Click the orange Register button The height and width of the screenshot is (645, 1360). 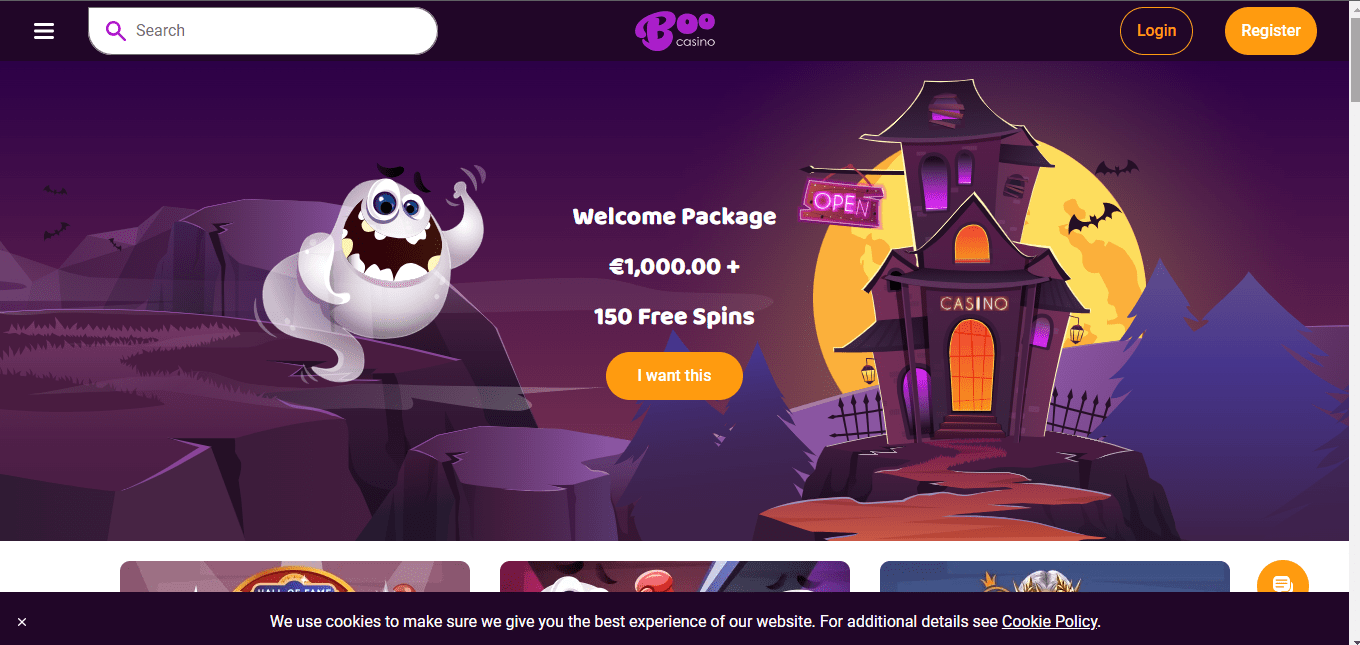click(x=1271, y=31)
